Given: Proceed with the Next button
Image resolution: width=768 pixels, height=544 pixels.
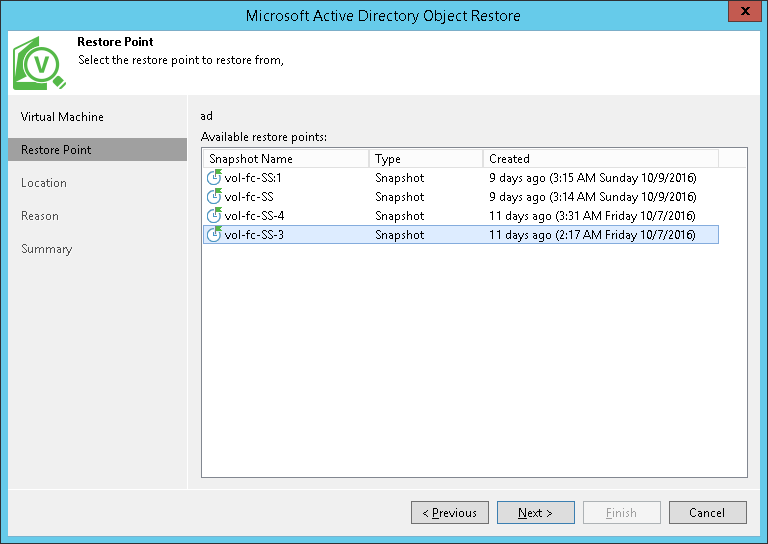Looking at the screenshot, I should pyautogui.click(x=536, y=512).
